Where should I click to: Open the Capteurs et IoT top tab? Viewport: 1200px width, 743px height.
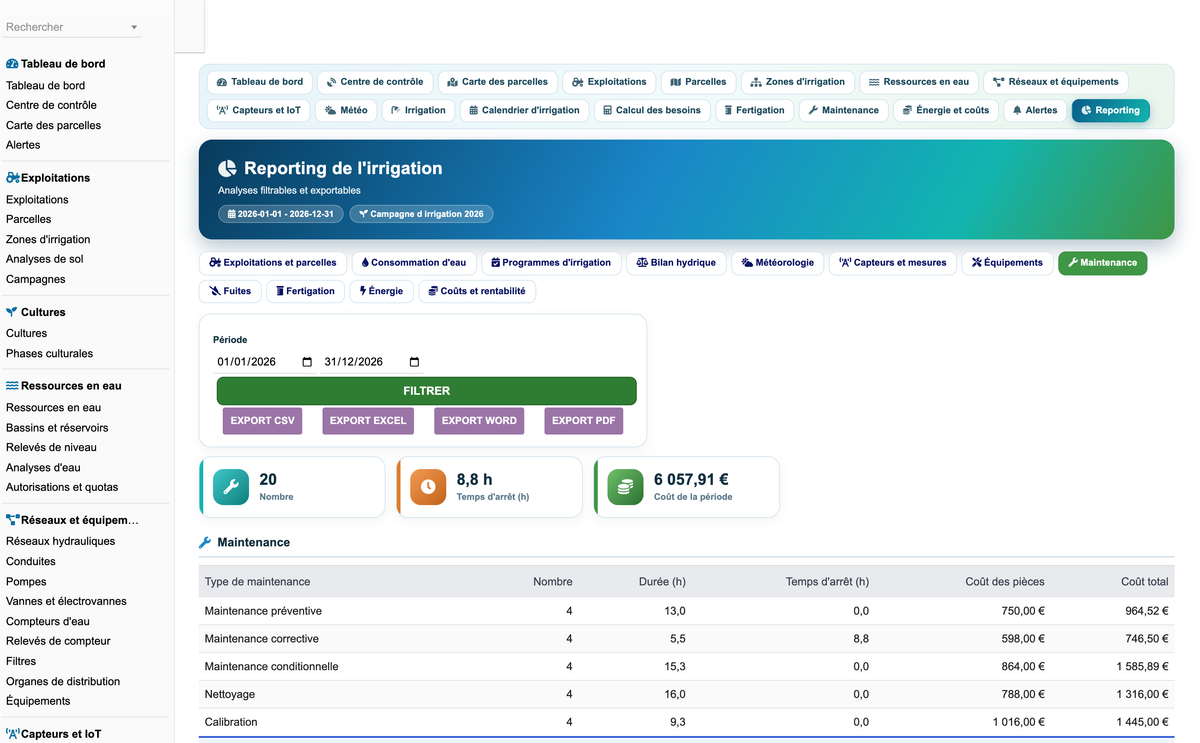click(259, 110)
